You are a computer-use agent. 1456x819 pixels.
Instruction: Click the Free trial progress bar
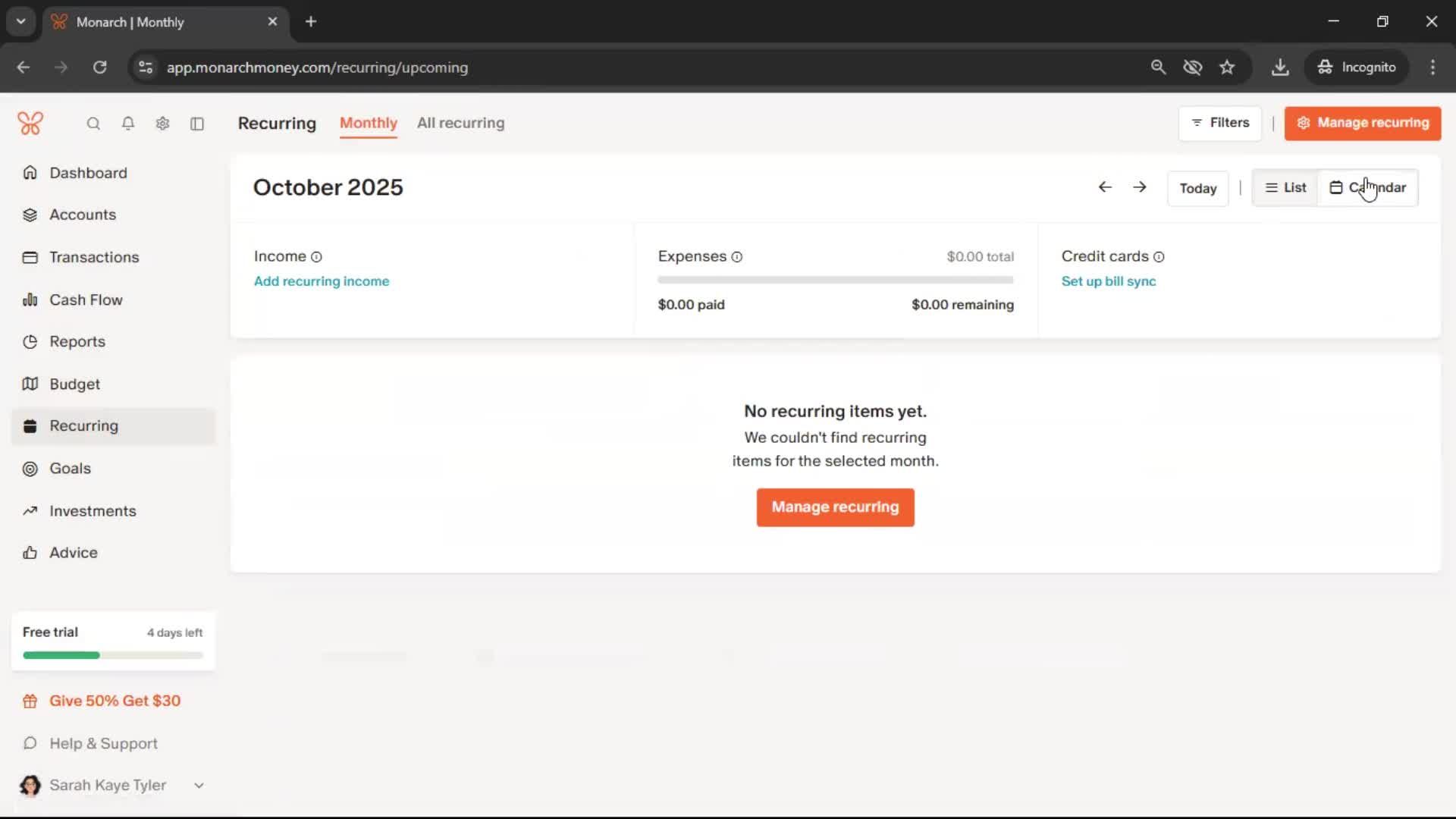(113, 655)
